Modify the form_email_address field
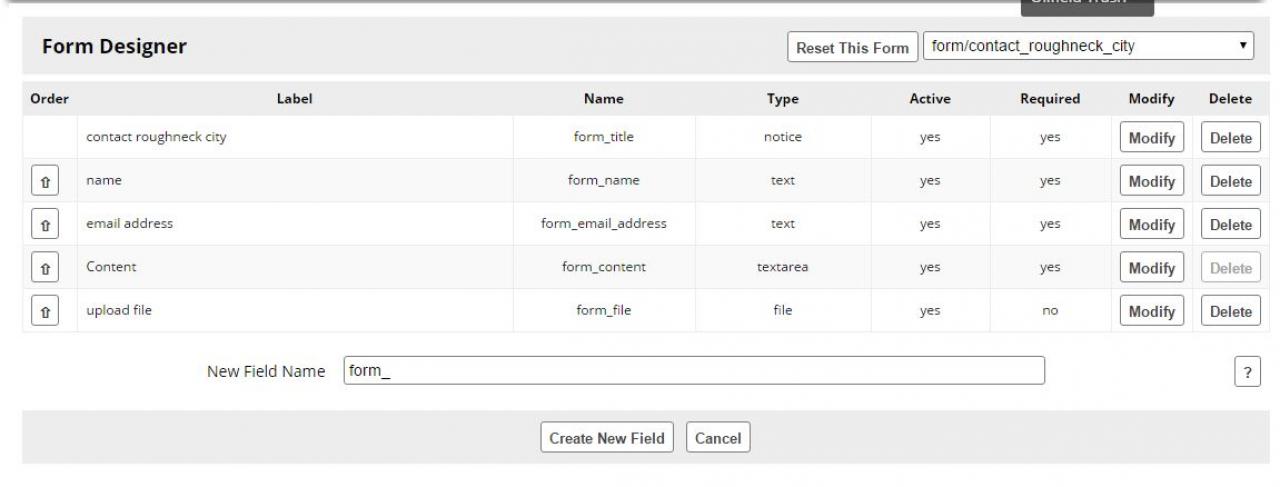Screen dimensions: 1280x487 [x=1151, y=225]
